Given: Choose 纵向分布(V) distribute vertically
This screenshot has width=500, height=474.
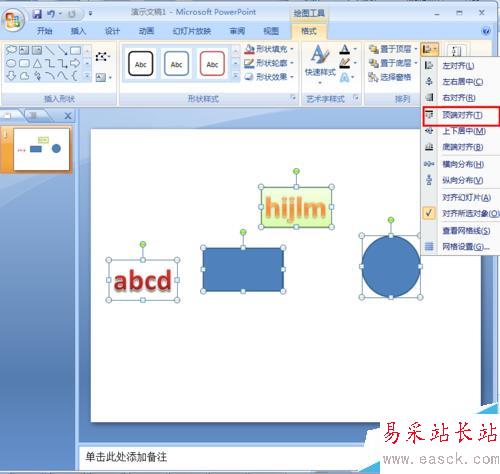Looking at the screenshot, I should coord(460,180).
